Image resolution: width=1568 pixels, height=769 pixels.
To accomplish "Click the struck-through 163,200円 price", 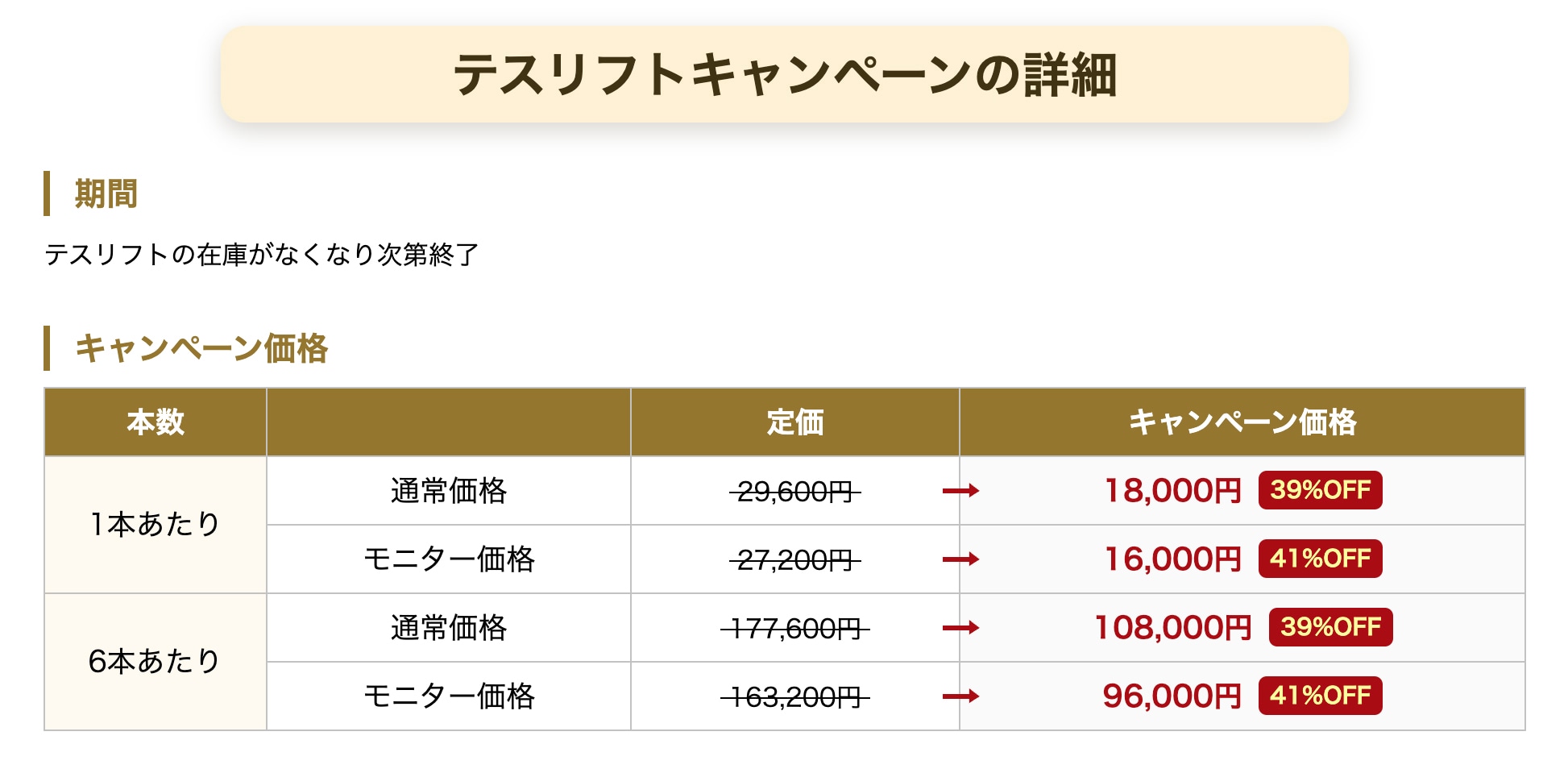I will pyautogui.click(x=794, y=696).
